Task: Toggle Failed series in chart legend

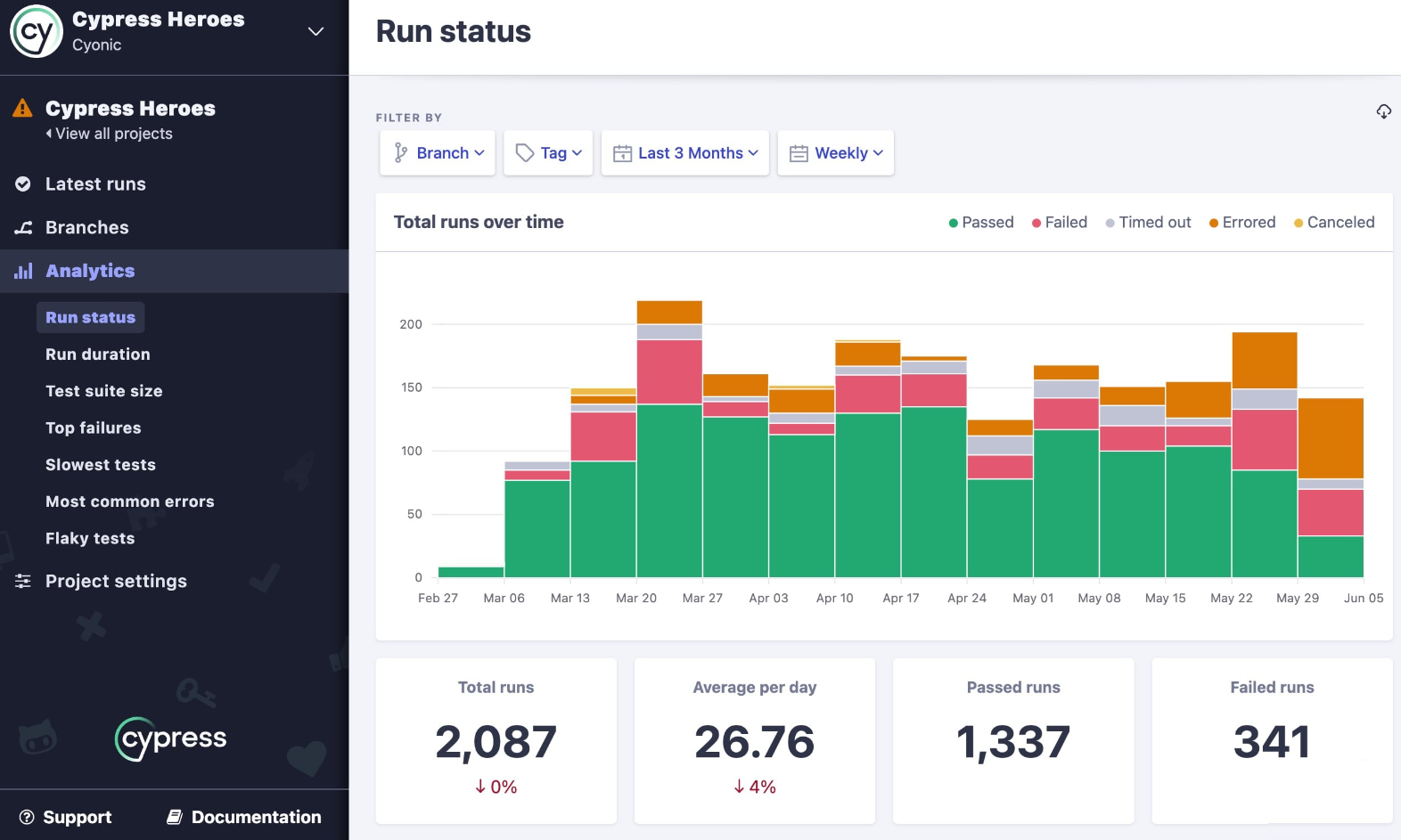Action: click(x=1060, y=223)
